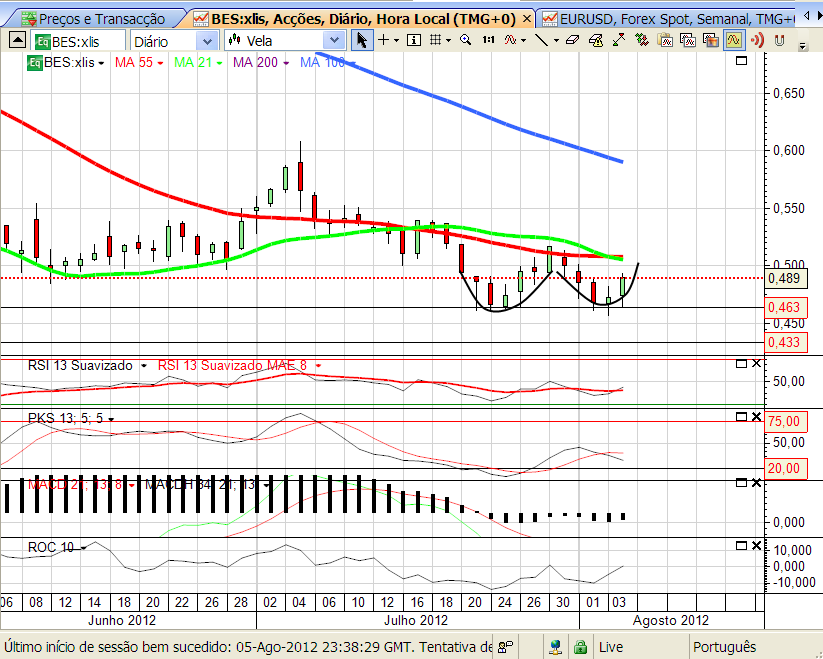Click the third chart layout icon

711,40
